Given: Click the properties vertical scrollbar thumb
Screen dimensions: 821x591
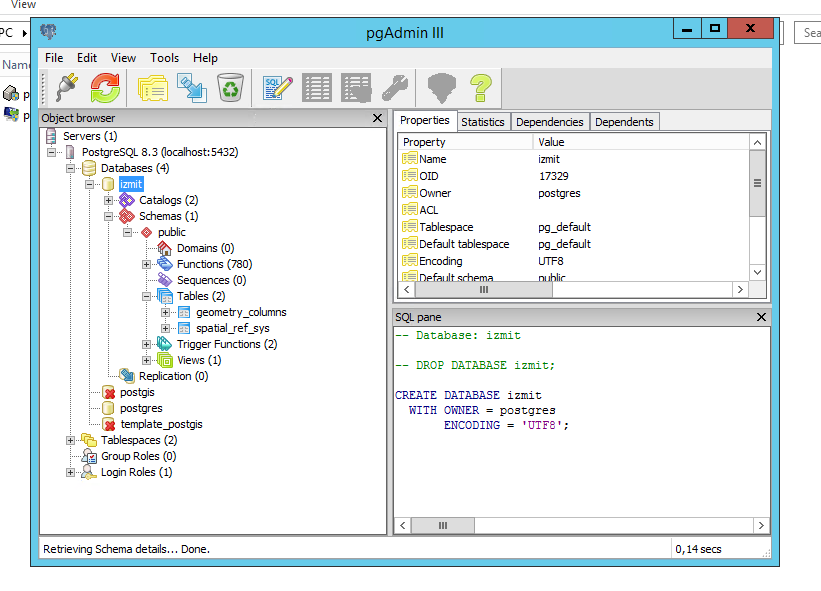Looking at the screenshot, I should coord(757,184).
